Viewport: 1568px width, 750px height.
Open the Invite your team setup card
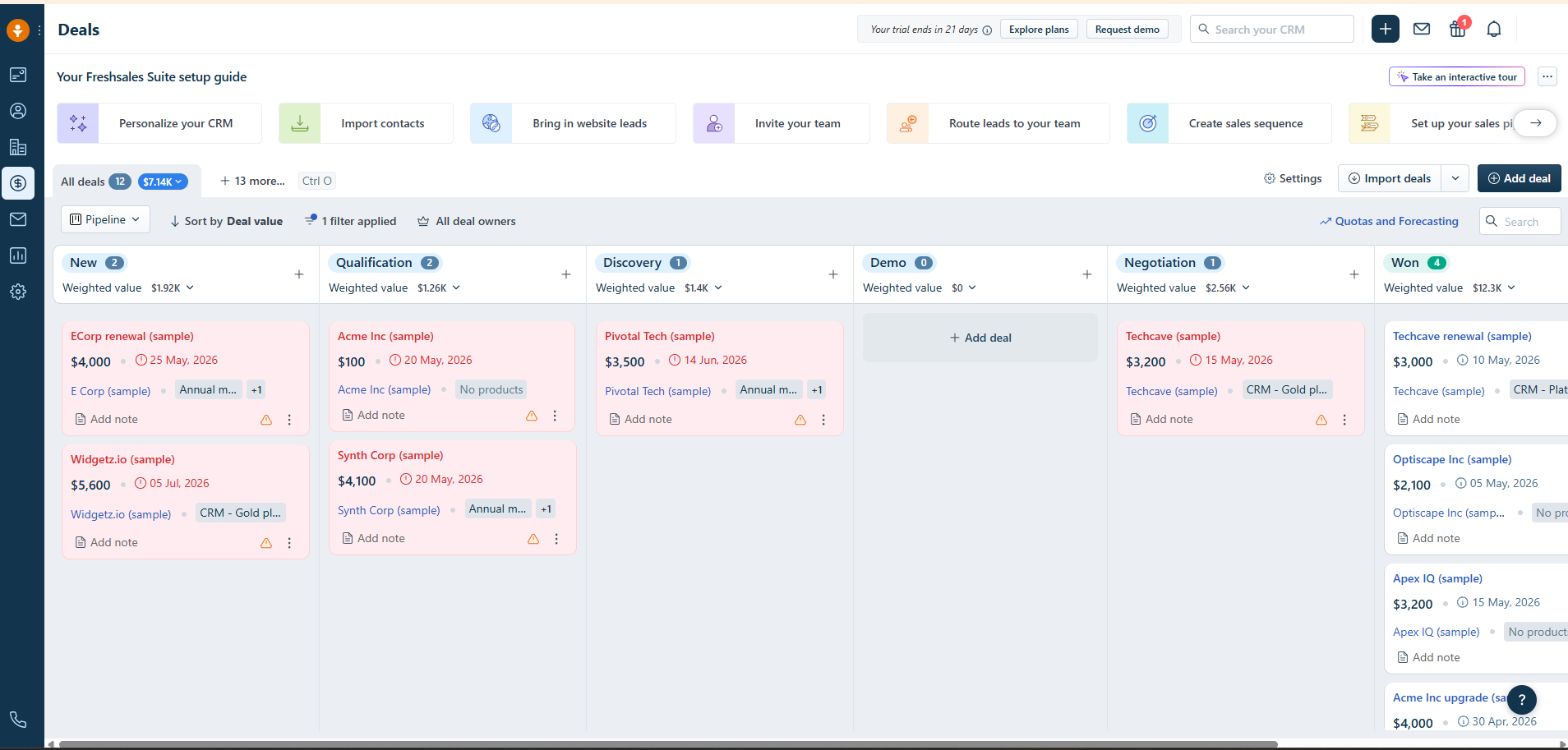pyautogui.click(x=782, y=123)
